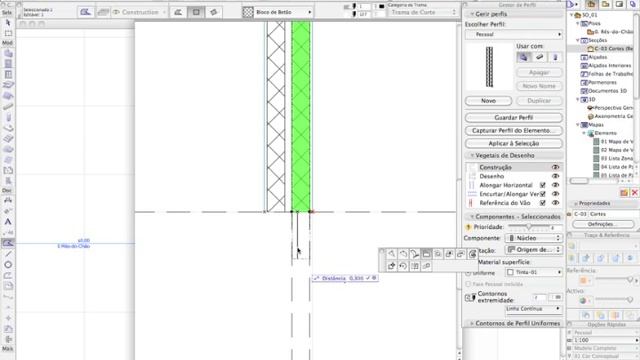Click the Novo button
This screenshot has height=360, width=640.
tap(488, 101)
